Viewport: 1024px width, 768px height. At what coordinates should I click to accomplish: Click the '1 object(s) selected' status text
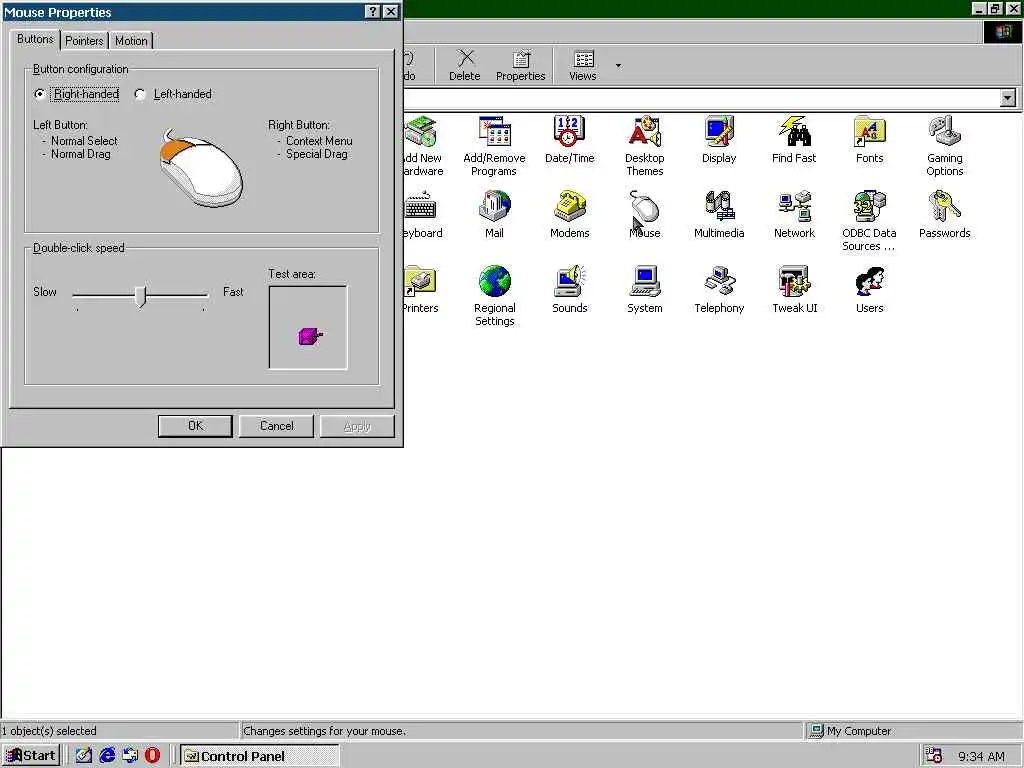click(x=49, y=731)
